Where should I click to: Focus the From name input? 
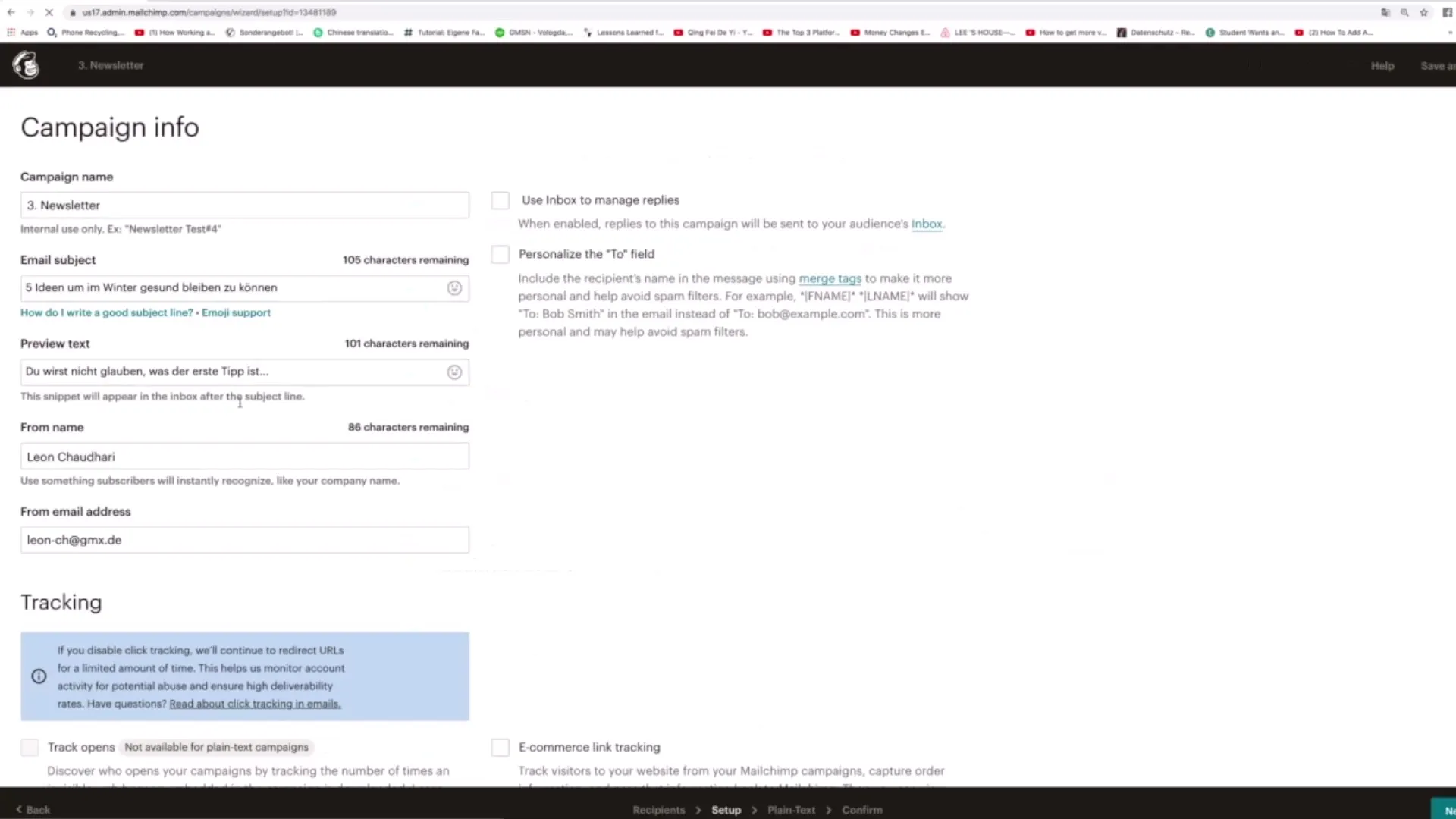pyautogui.click(x=244, y=457)
